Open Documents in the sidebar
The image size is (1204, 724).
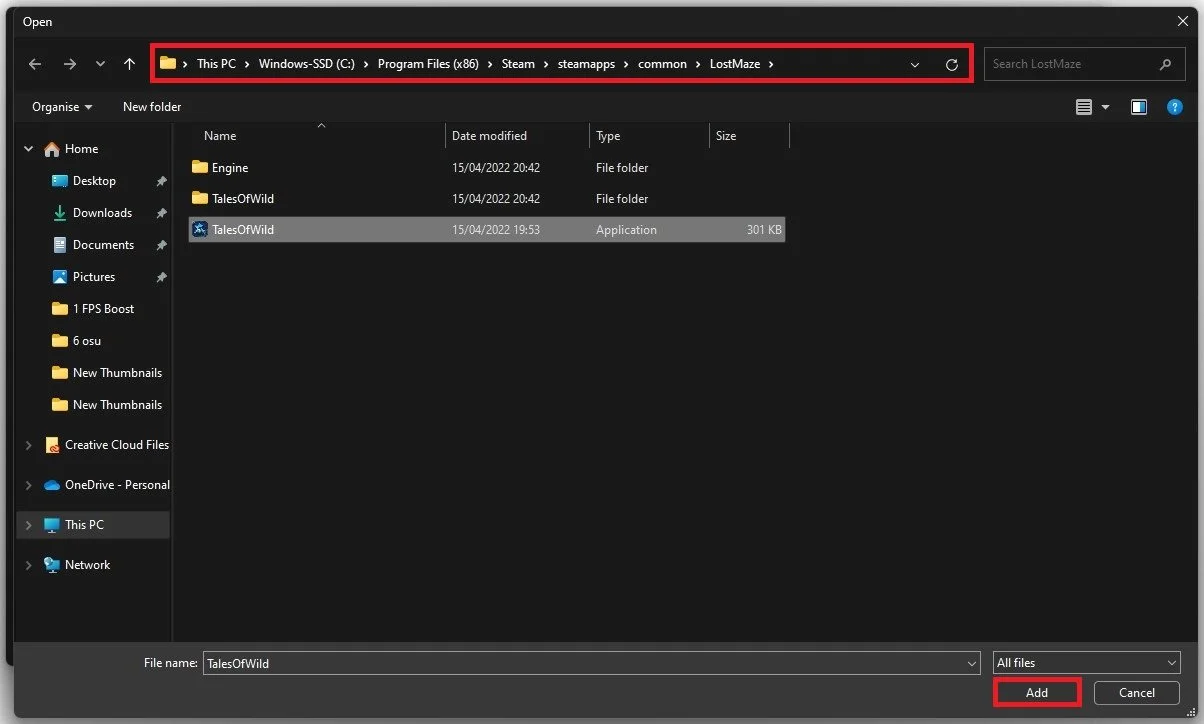pyautogui.click(x=103, y=245)
